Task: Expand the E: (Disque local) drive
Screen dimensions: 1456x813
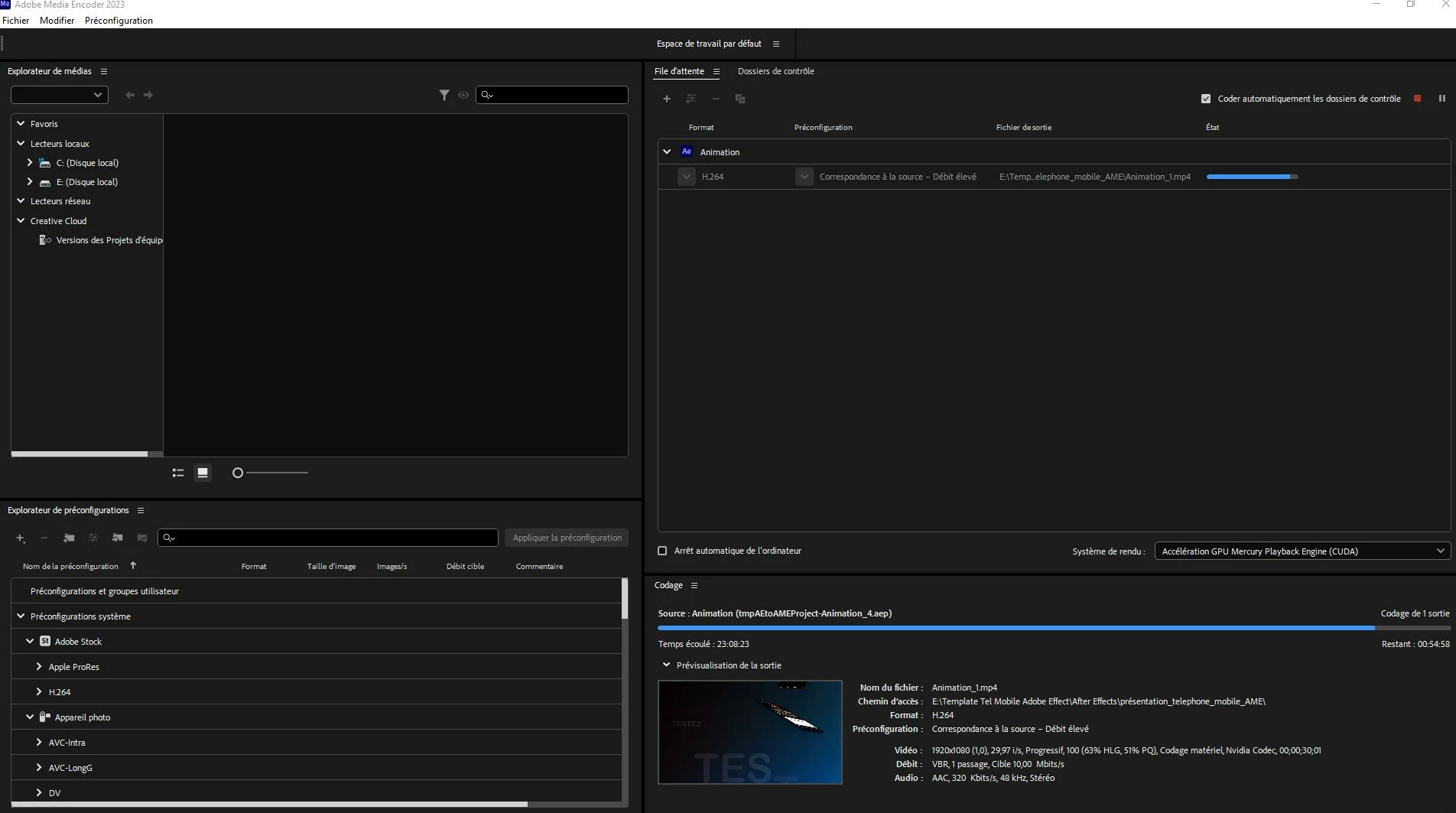Action: 30,181
